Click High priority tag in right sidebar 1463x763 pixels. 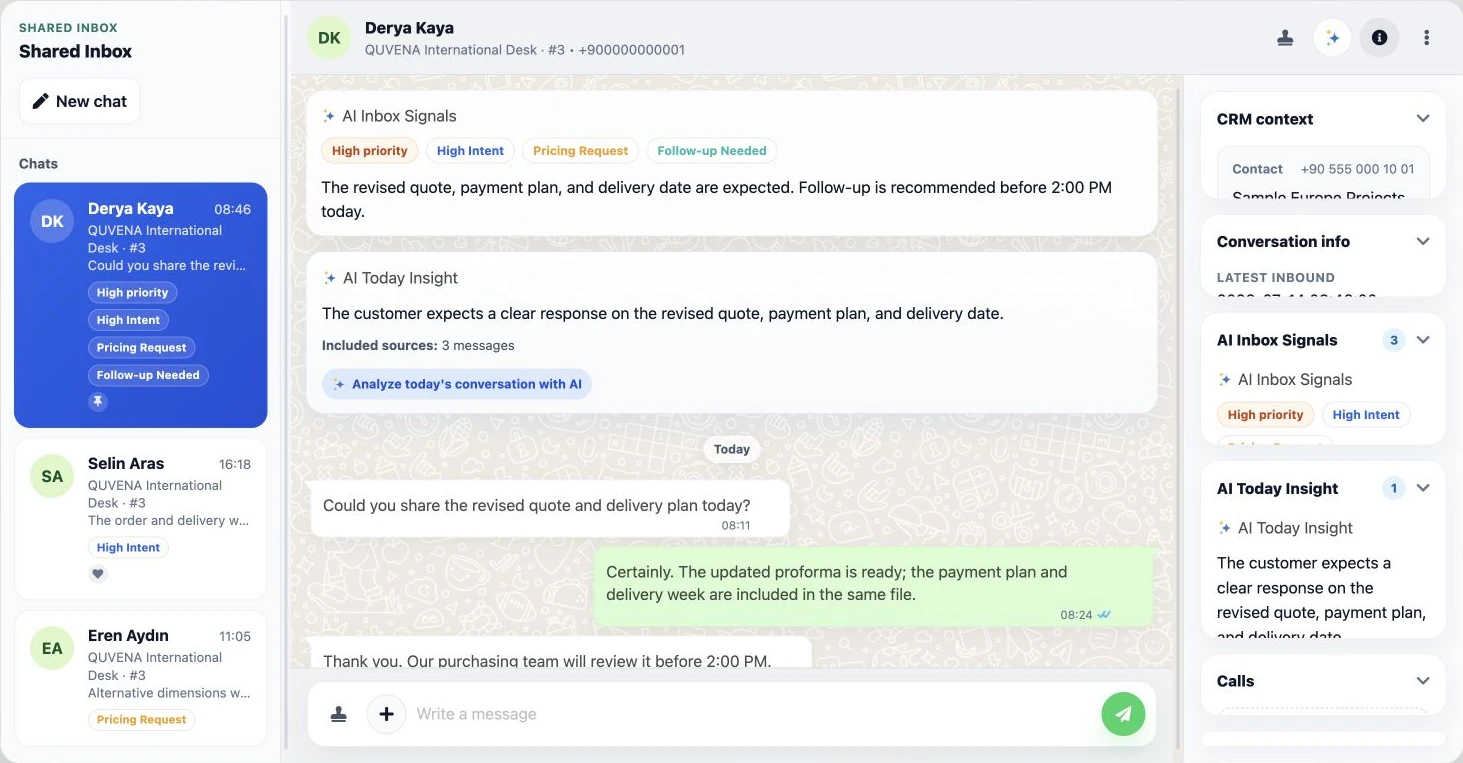pyautogui.click(x=1265, y=415)
